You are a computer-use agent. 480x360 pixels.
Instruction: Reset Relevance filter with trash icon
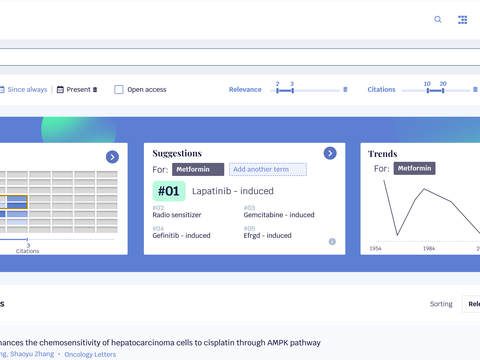pyautogui.click(x=345, y=89)
